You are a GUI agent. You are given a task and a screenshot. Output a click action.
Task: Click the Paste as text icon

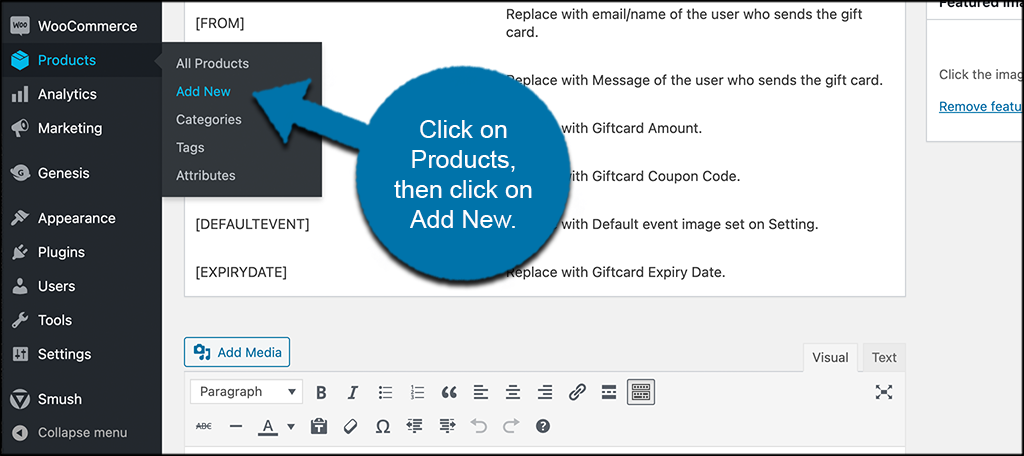[x=319, y=426]
